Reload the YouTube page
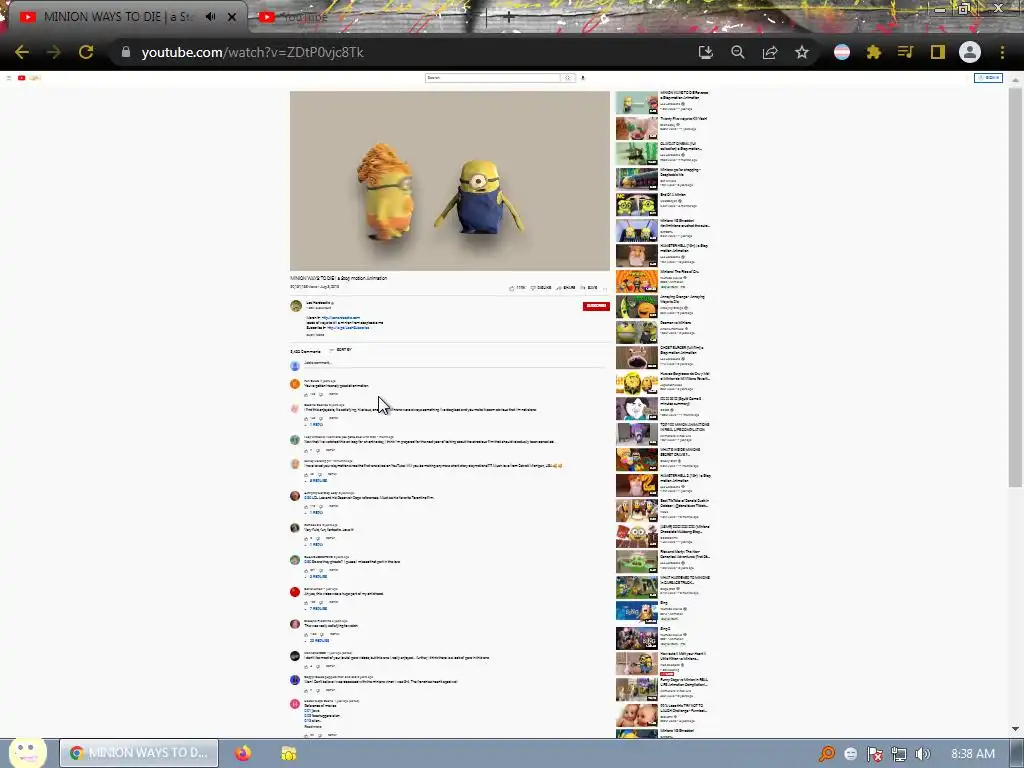Image resolution: width=1024 pixels, height=768 pixels. coord(86,52)
